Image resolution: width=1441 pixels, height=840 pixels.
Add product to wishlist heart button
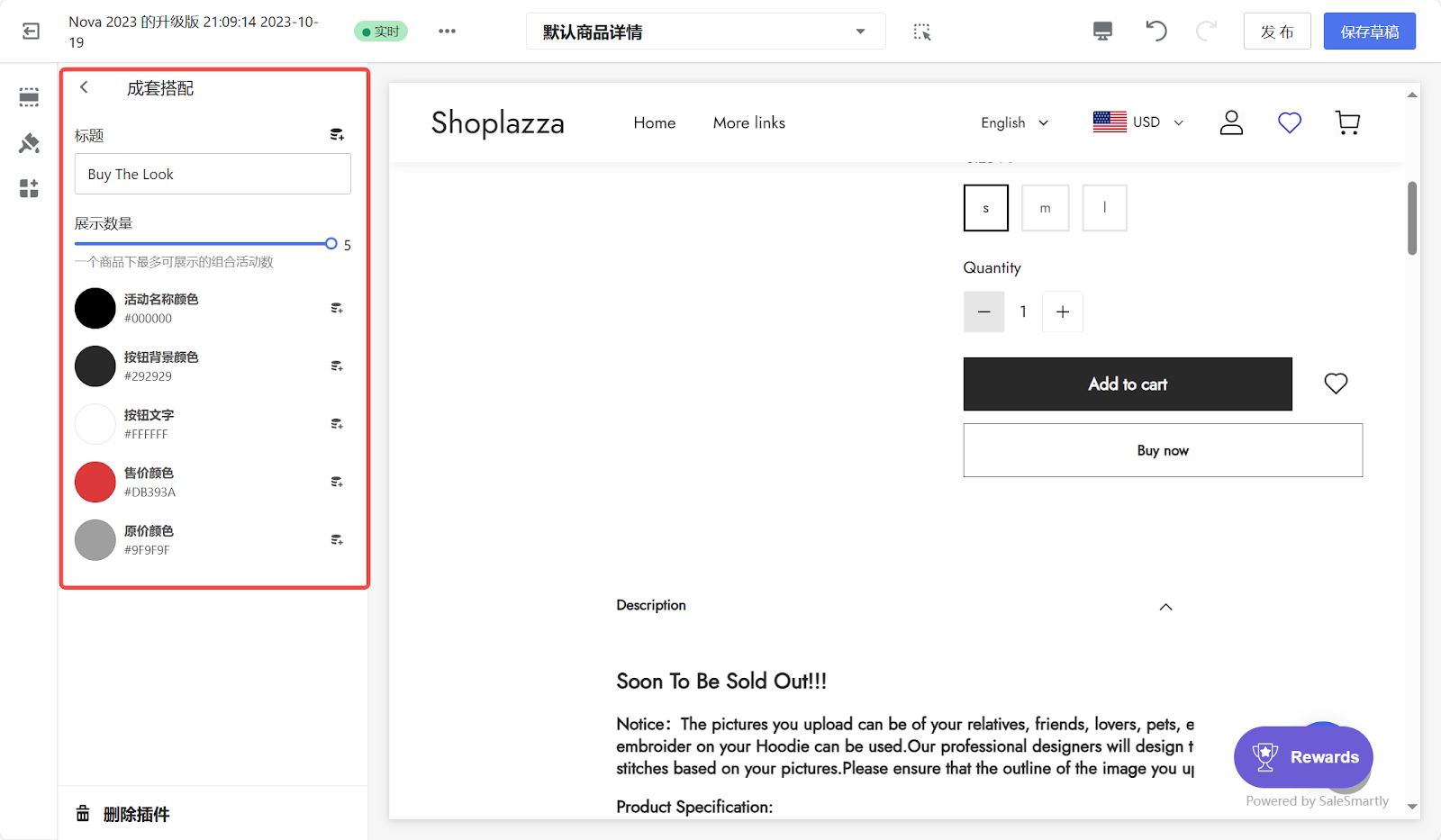pyautogui.click(x=1336, y=384)
